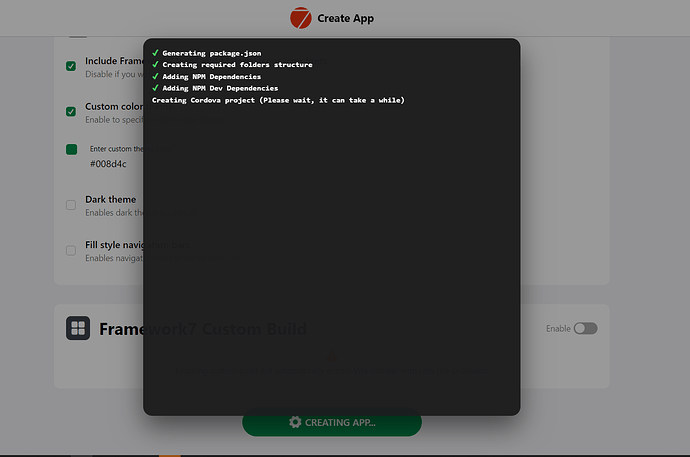The image size is (690, 457).
Task: Click the Generating package.json log line
Action: pyautogui.click(x=212, y=53)
